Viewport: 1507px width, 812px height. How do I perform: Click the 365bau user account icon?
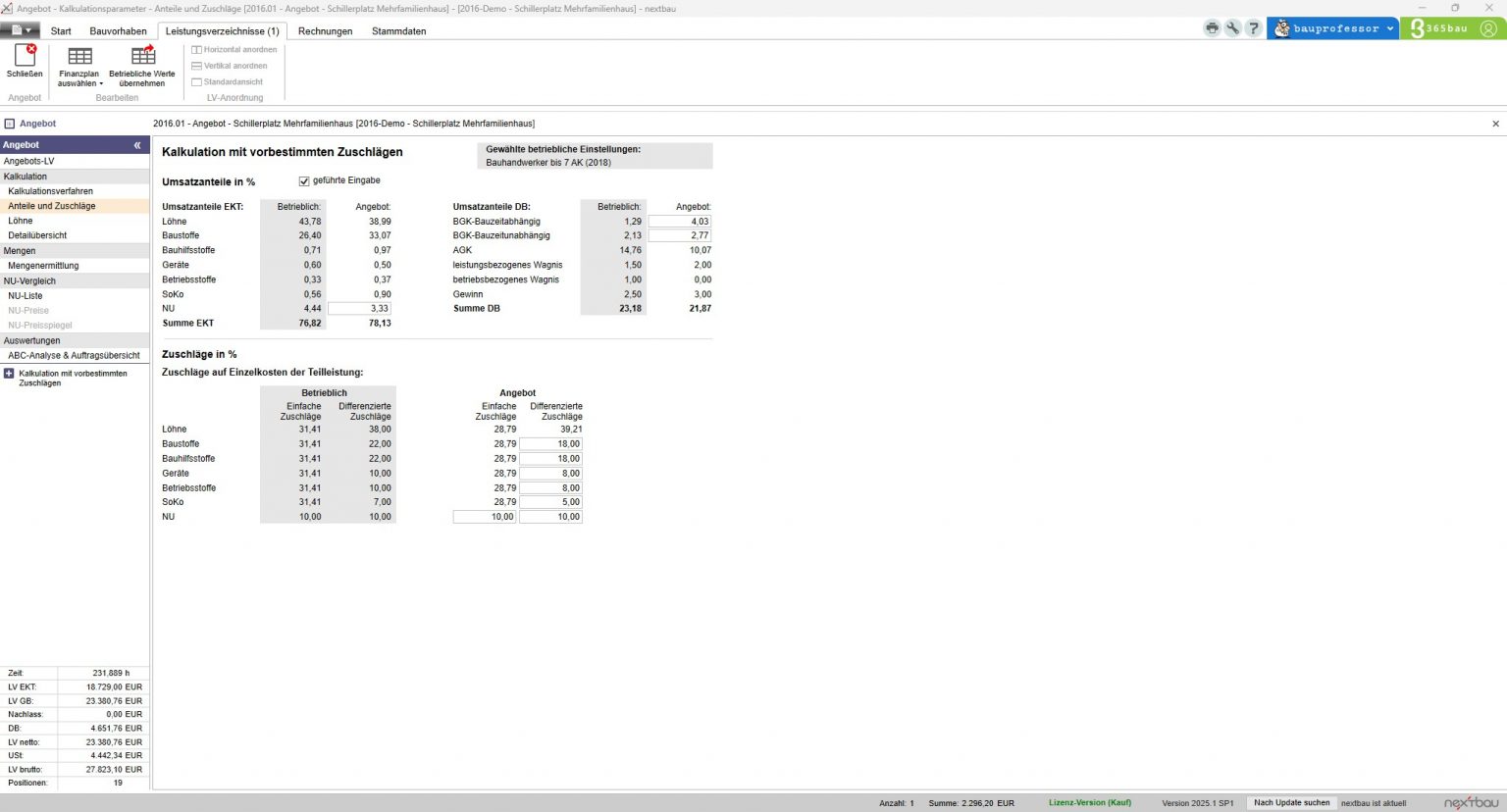pos(1488,28)
